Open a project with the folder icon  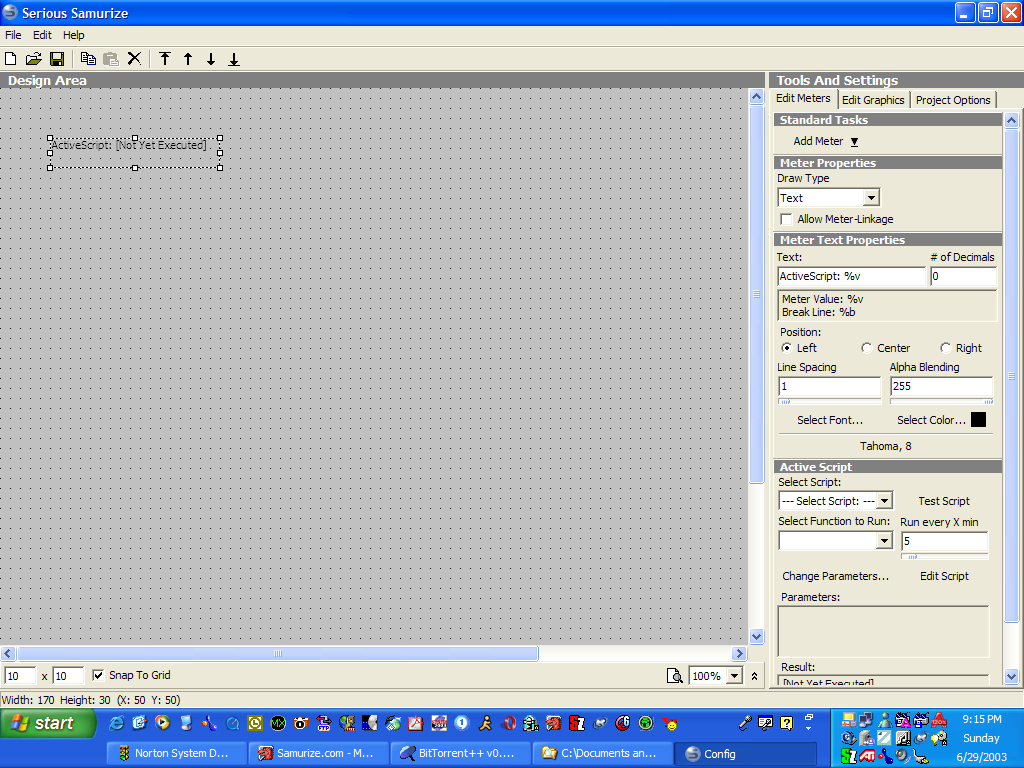[33, 59]
